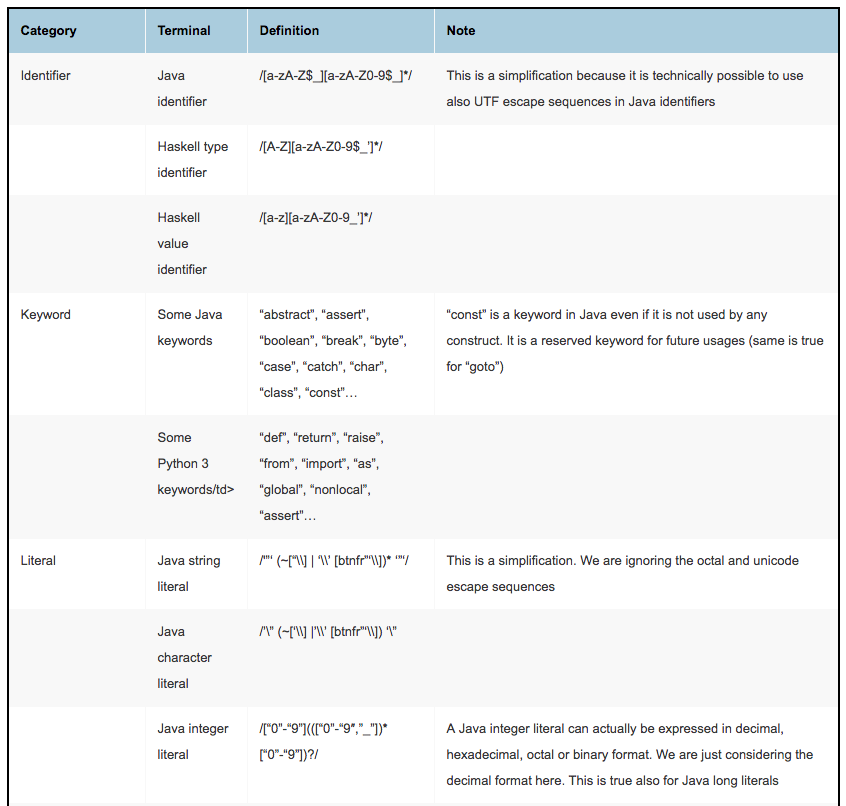Viewport: 846px width, 806px height.
Task: Click the Definition column header
Action: [x=288, y=31]
